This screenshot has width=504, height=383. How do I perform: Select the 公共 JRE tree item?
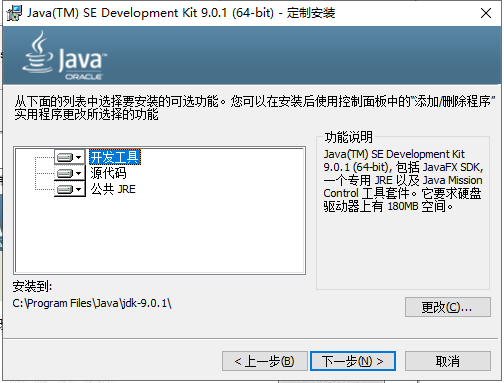coord(113,189)
